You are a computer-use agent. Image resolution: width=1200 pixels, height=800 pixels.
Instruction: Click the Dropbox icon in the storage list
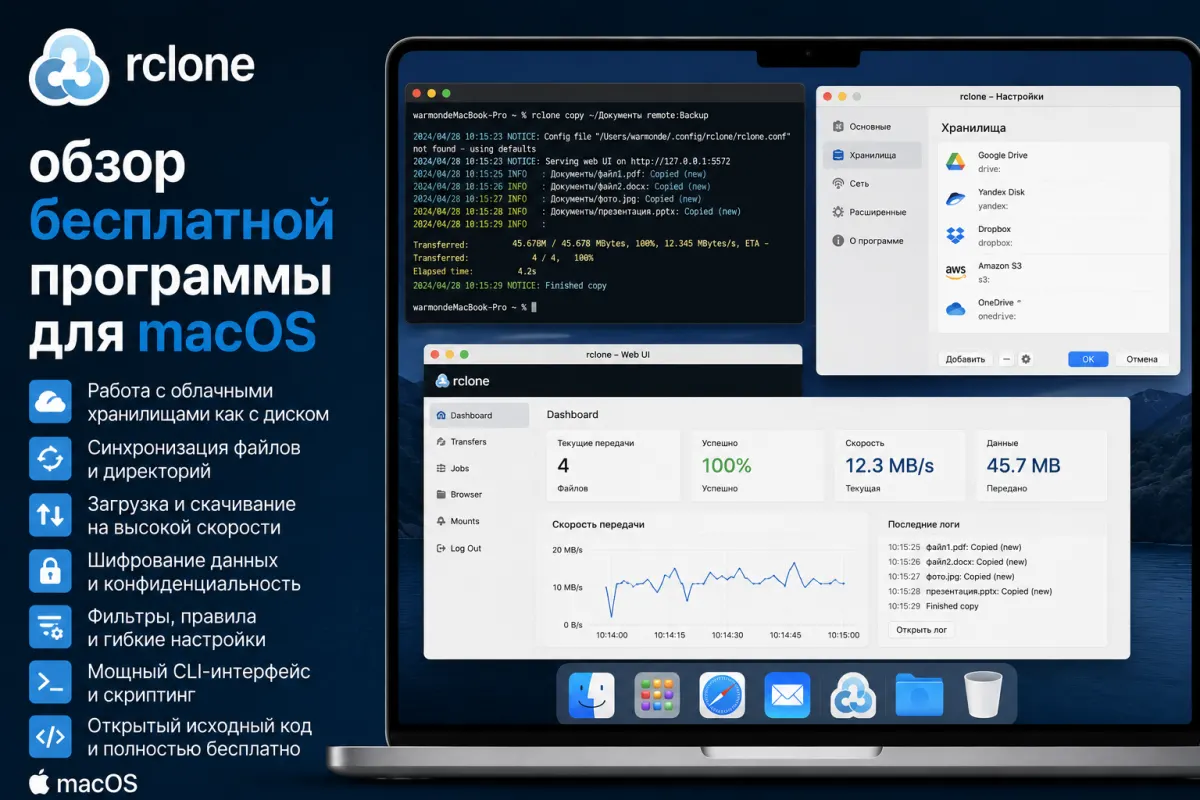tap(955, 235)
